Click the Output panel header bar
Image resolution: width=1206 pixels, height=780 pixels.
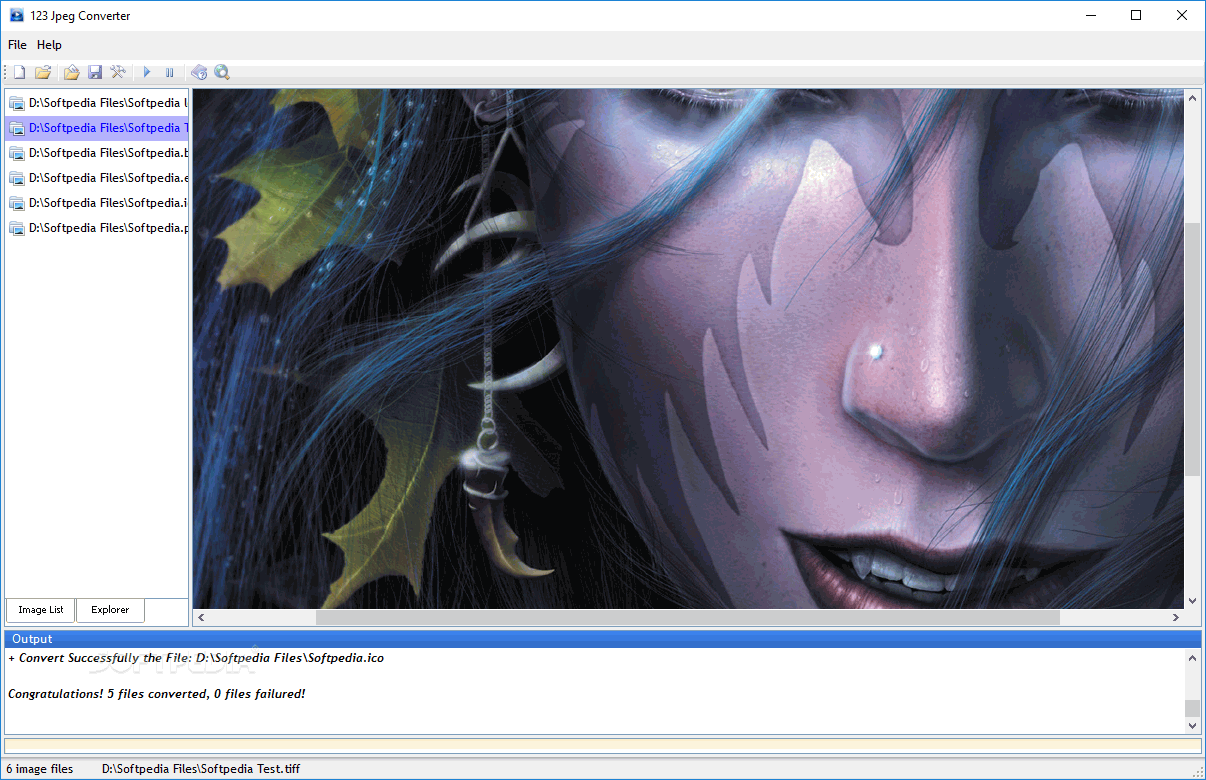click(603, 639)
